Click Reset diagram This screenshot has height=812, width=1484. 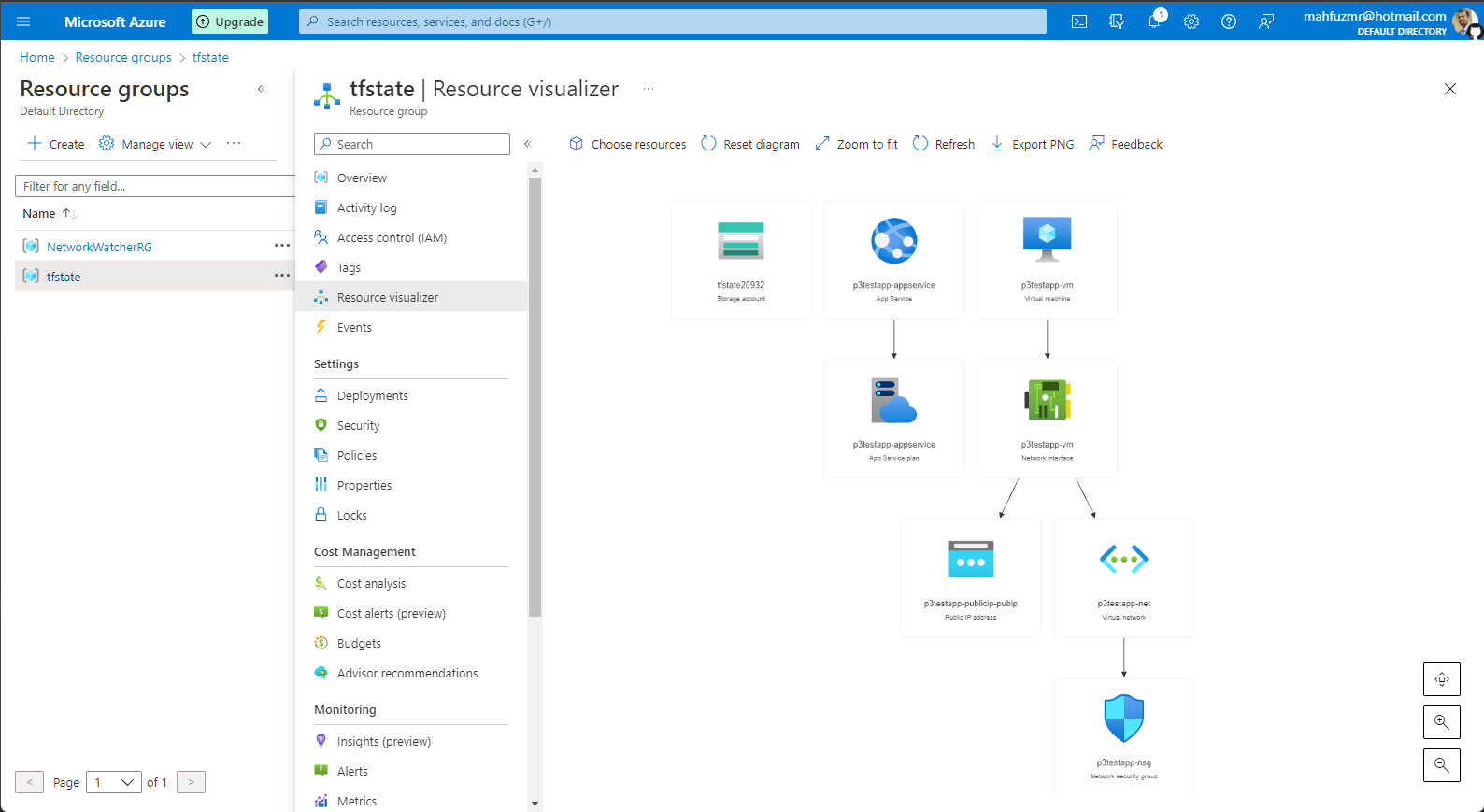750,144
